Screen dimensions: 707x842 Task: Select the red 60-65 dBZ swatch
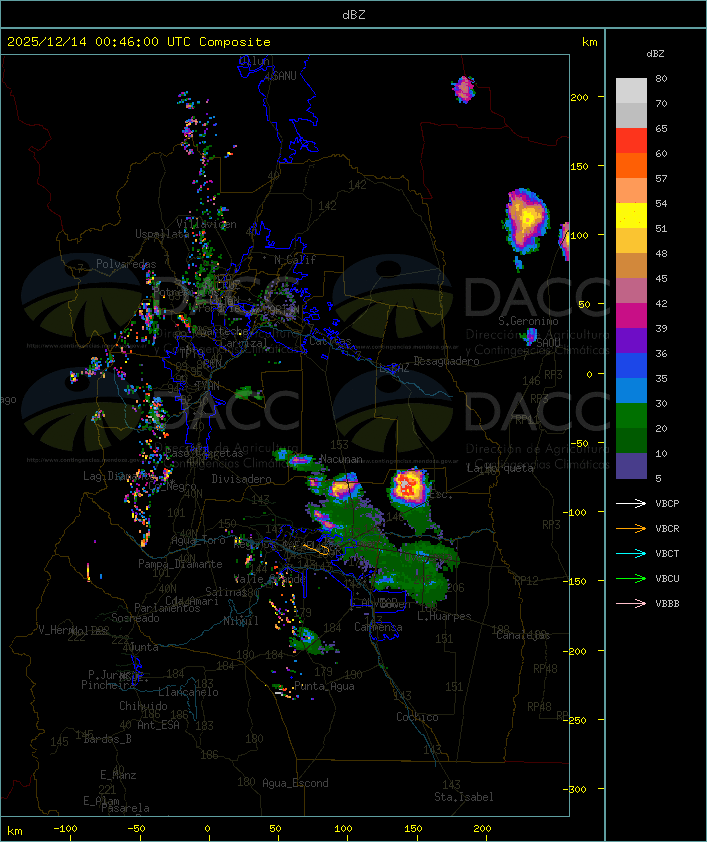pyautogui.click(x=631, y=141)
